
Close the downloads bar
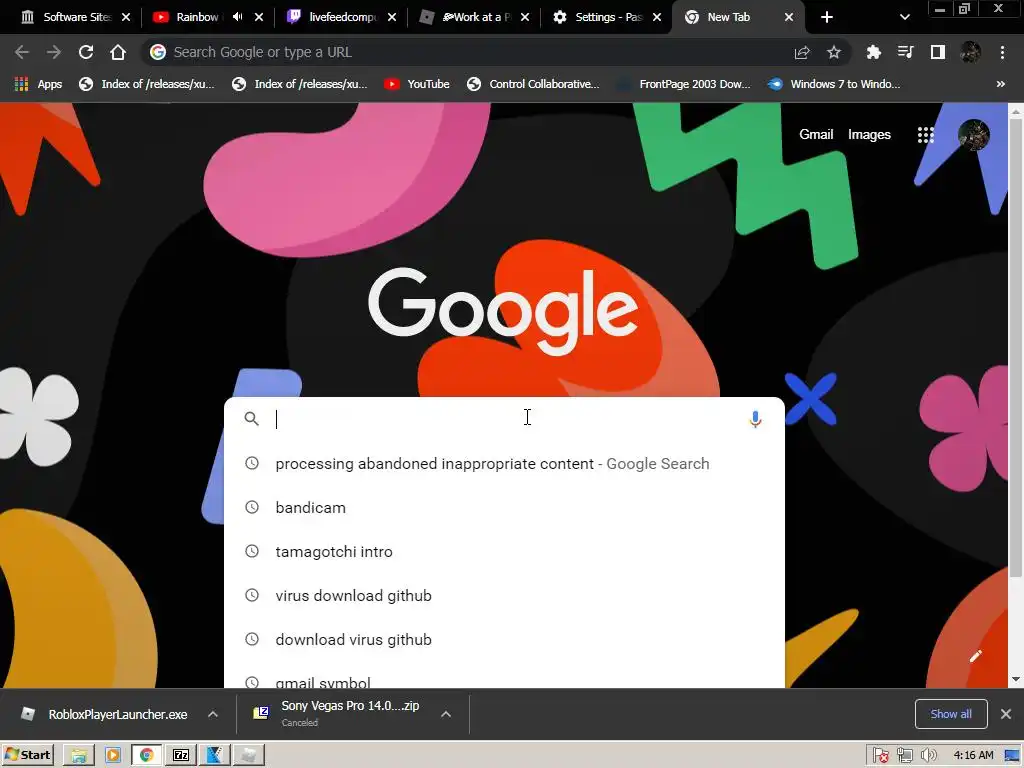pos(1006,714)
